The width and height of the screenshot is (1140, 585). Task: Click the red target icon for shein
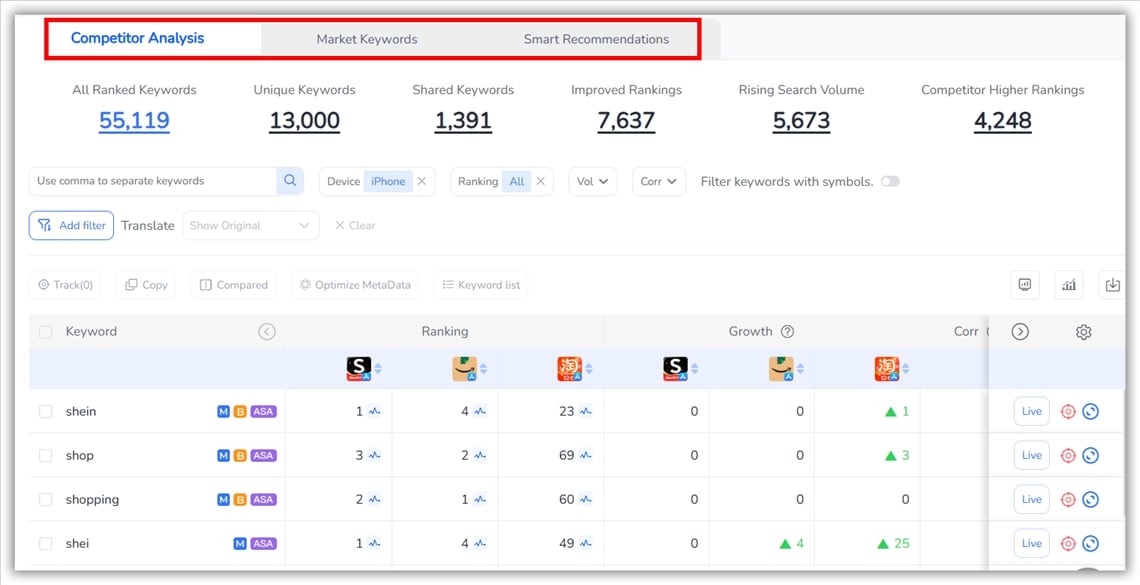click(1068, 412)
